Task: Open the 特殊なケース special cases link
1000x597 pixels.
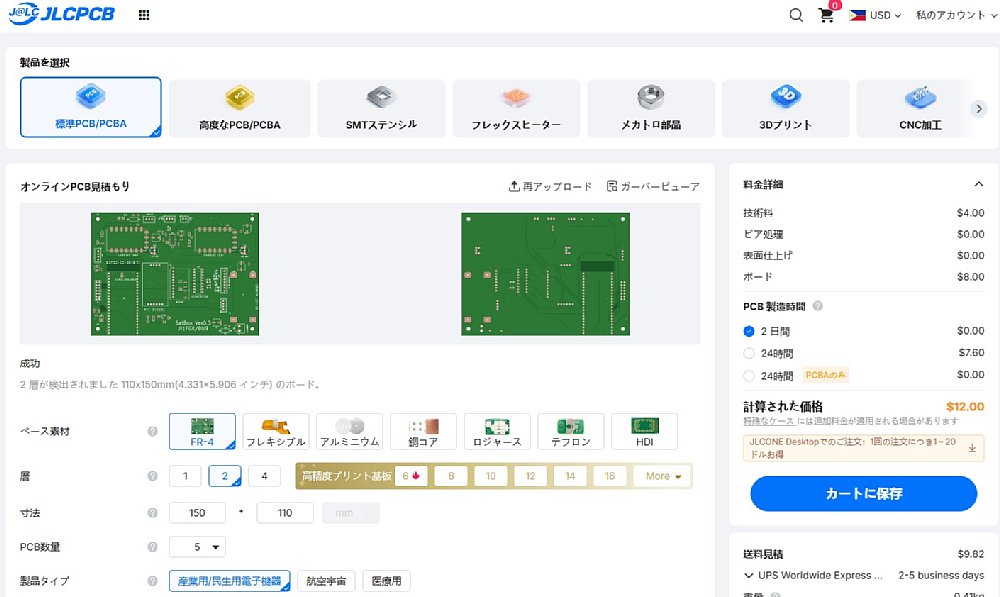Action: (768, 421)
